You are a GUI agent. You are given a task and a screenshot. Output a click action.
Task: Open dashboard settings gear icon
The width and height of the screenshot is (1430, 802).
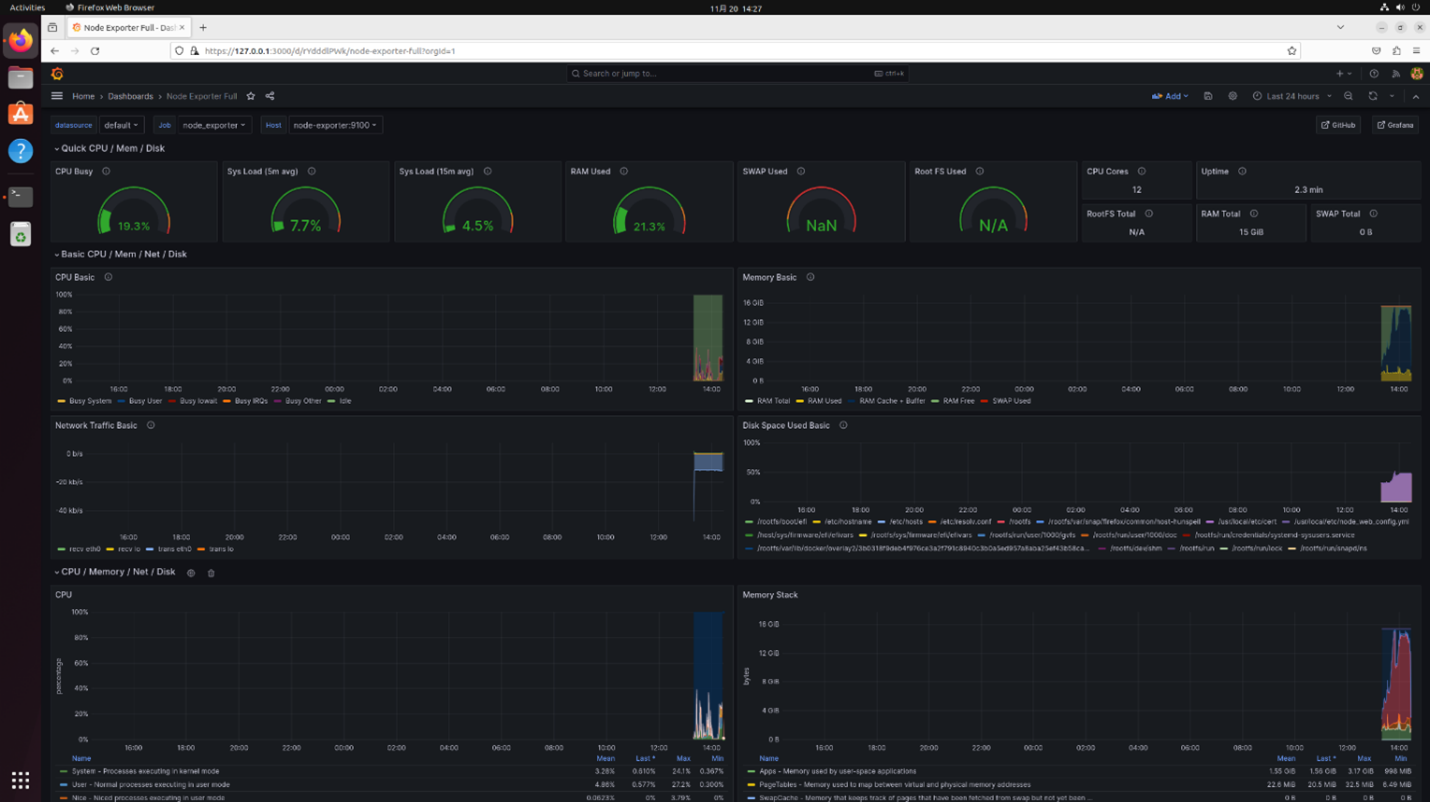(1232, 96)
